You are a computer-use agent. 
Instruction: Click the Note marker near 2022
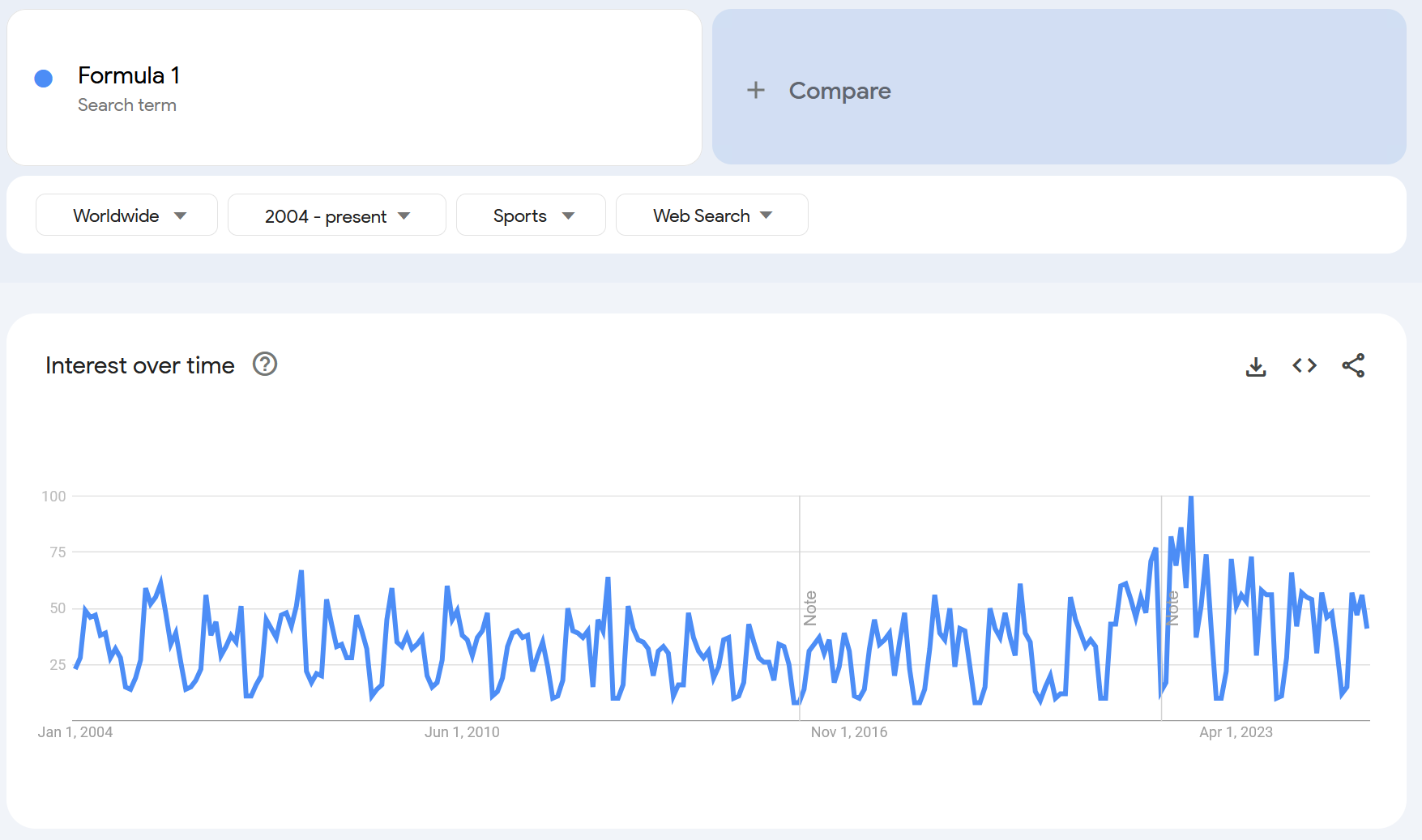[1172, 608]
